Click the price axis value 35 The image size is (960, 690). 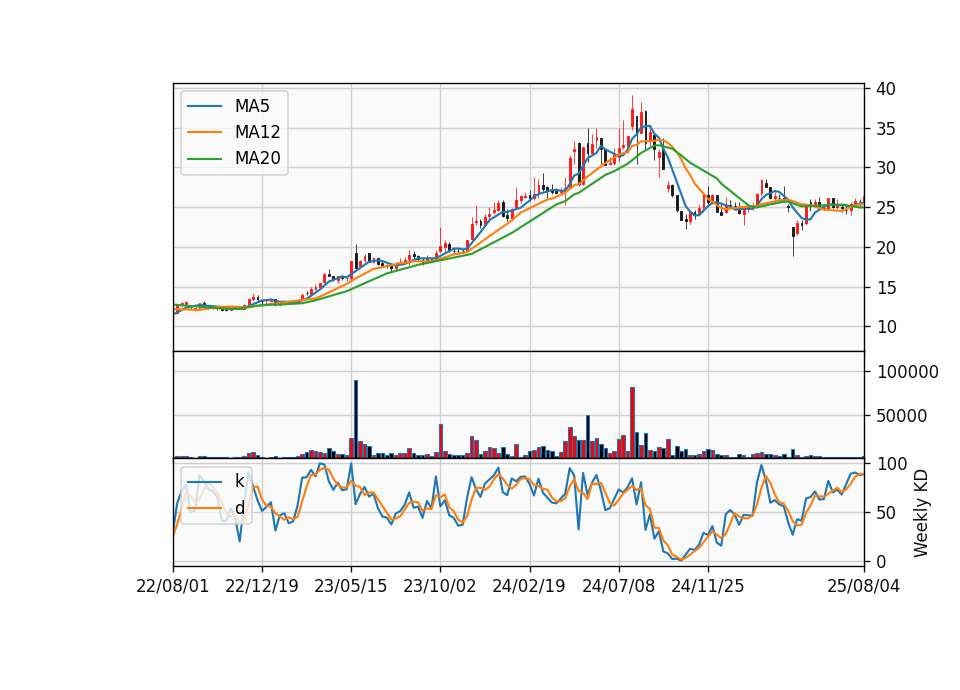886,129
